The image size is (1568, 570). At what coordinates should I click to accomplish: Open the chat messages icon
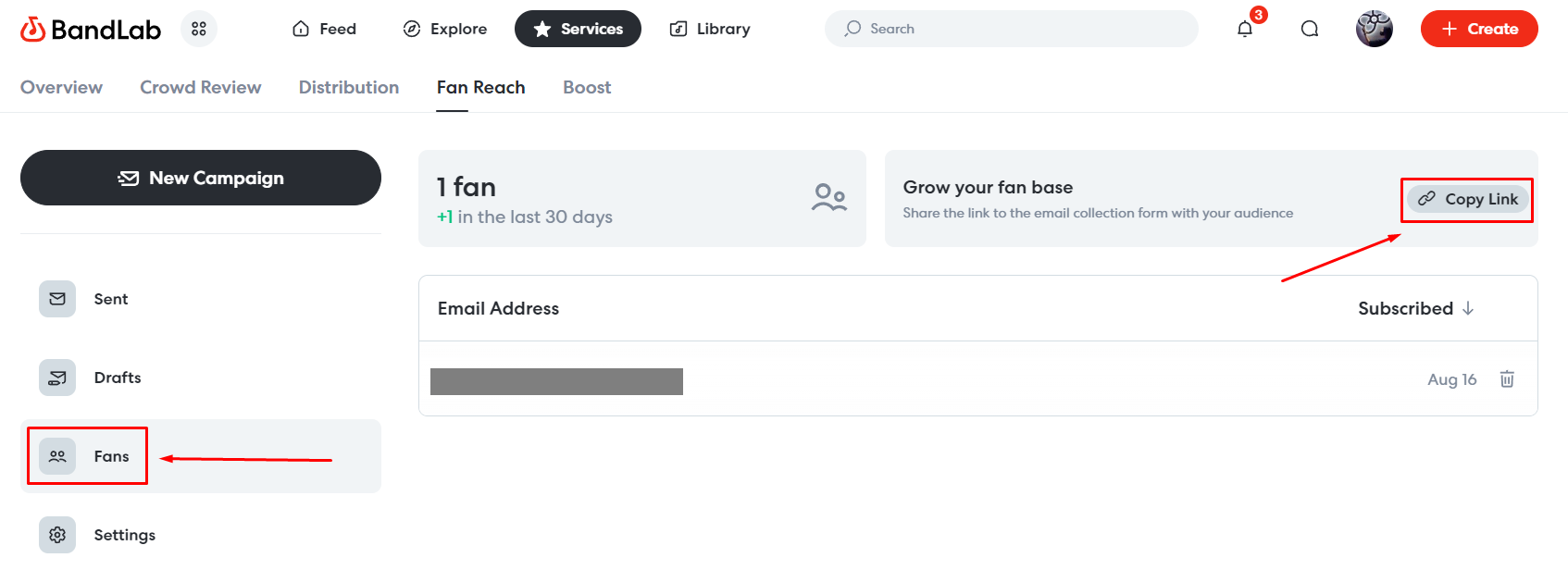(1310, 29)
